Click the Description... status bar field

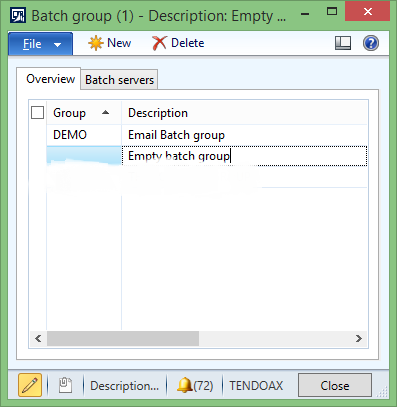(125, 386)
